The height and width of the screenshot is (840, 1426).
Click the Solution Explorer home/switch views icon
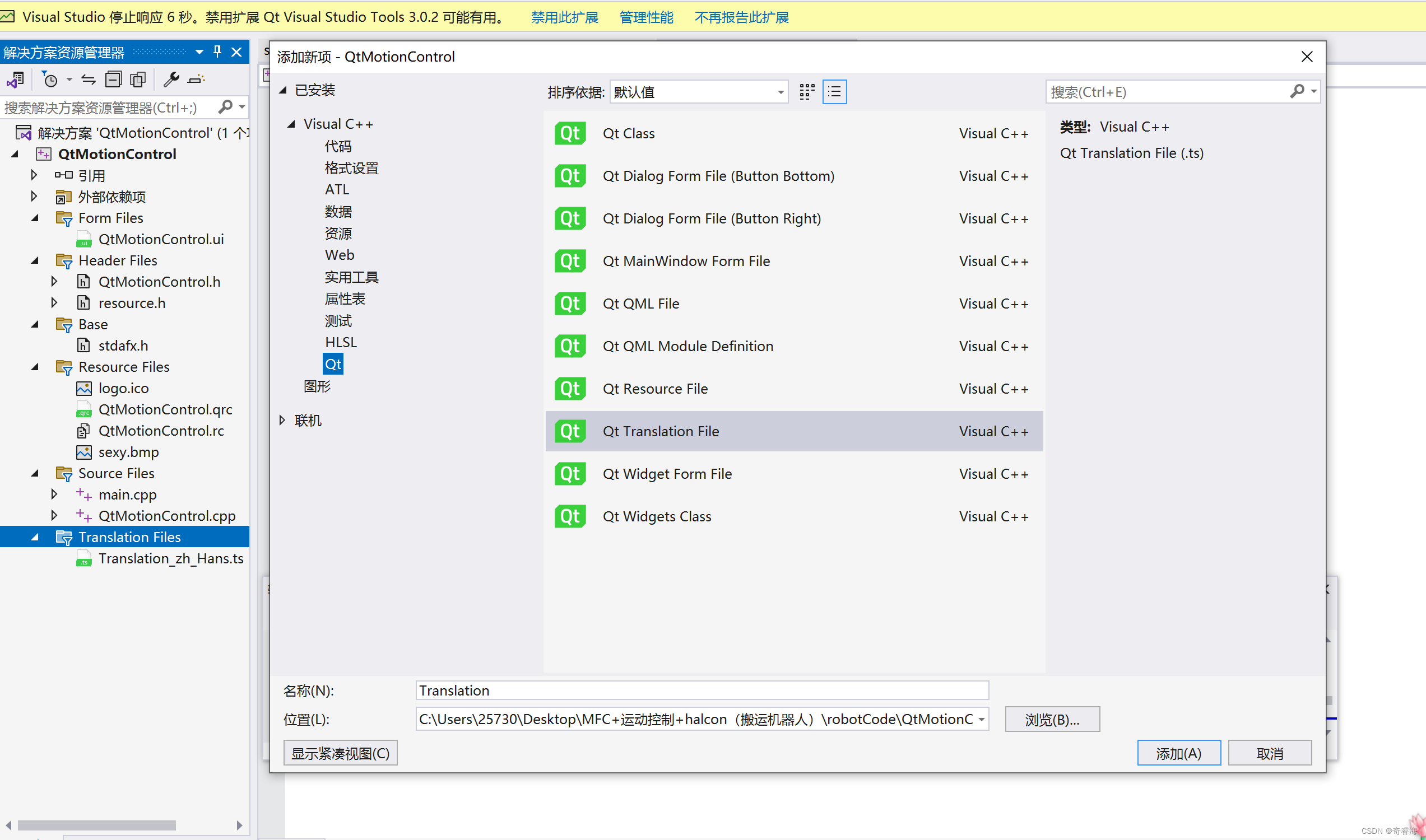pyautogui.click(x=15, y=80)
